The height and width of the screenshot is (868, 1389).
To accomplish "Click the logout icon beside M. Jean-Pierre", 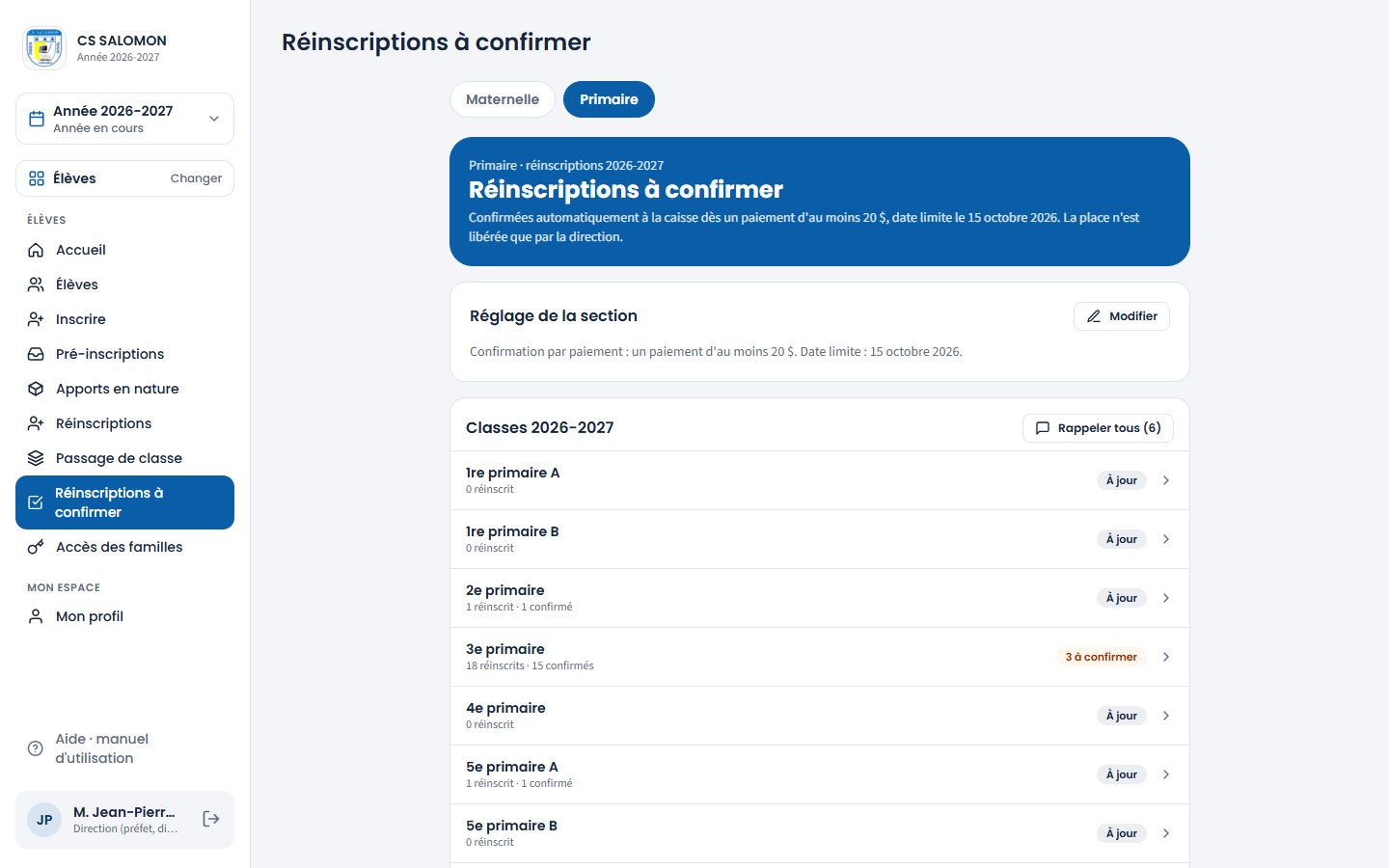I will coord(211,819).
